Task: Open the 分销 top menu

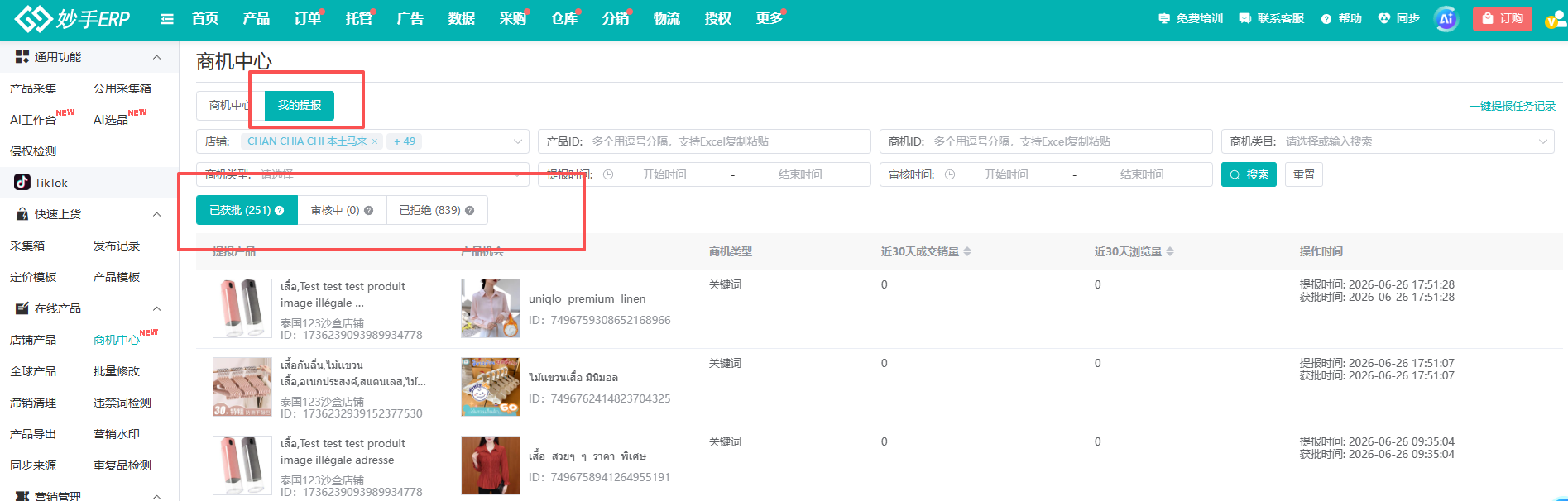Action: [616, 18]
